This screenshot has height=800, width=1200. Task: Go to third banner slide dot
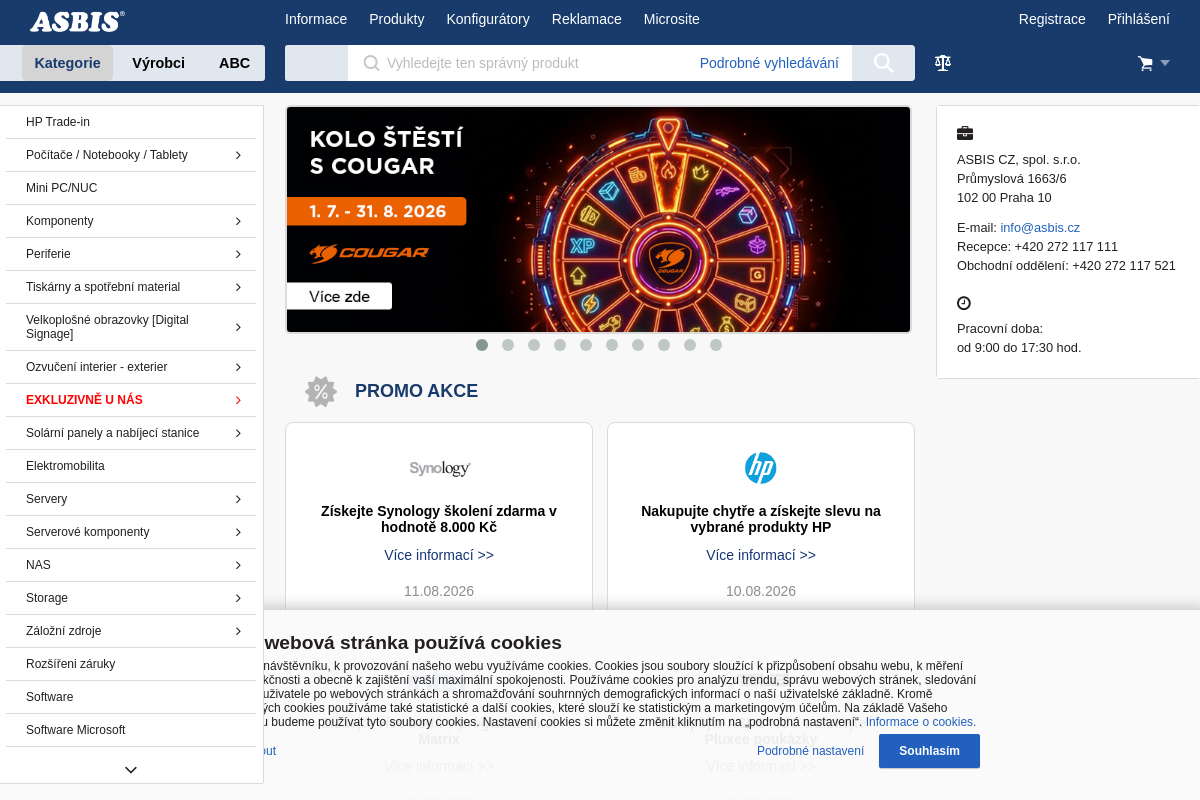534,345
